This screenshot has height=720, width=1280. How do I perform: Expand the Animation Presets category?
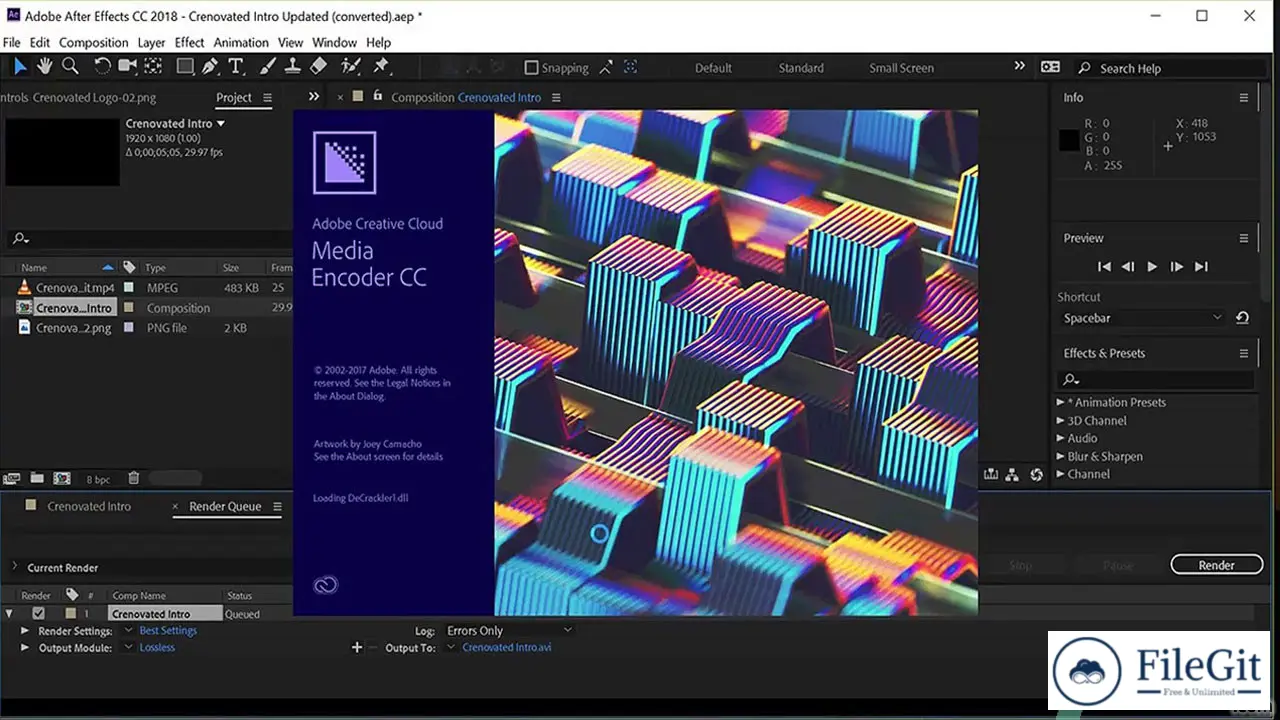pos(1061,402)
